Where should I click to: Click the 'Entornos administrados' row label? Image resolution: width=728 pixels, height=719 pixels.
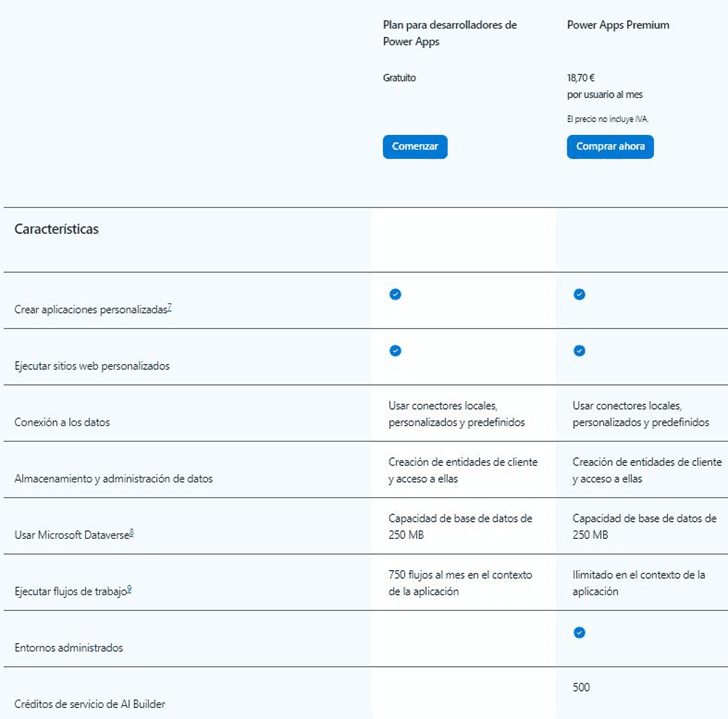(69, 648)
